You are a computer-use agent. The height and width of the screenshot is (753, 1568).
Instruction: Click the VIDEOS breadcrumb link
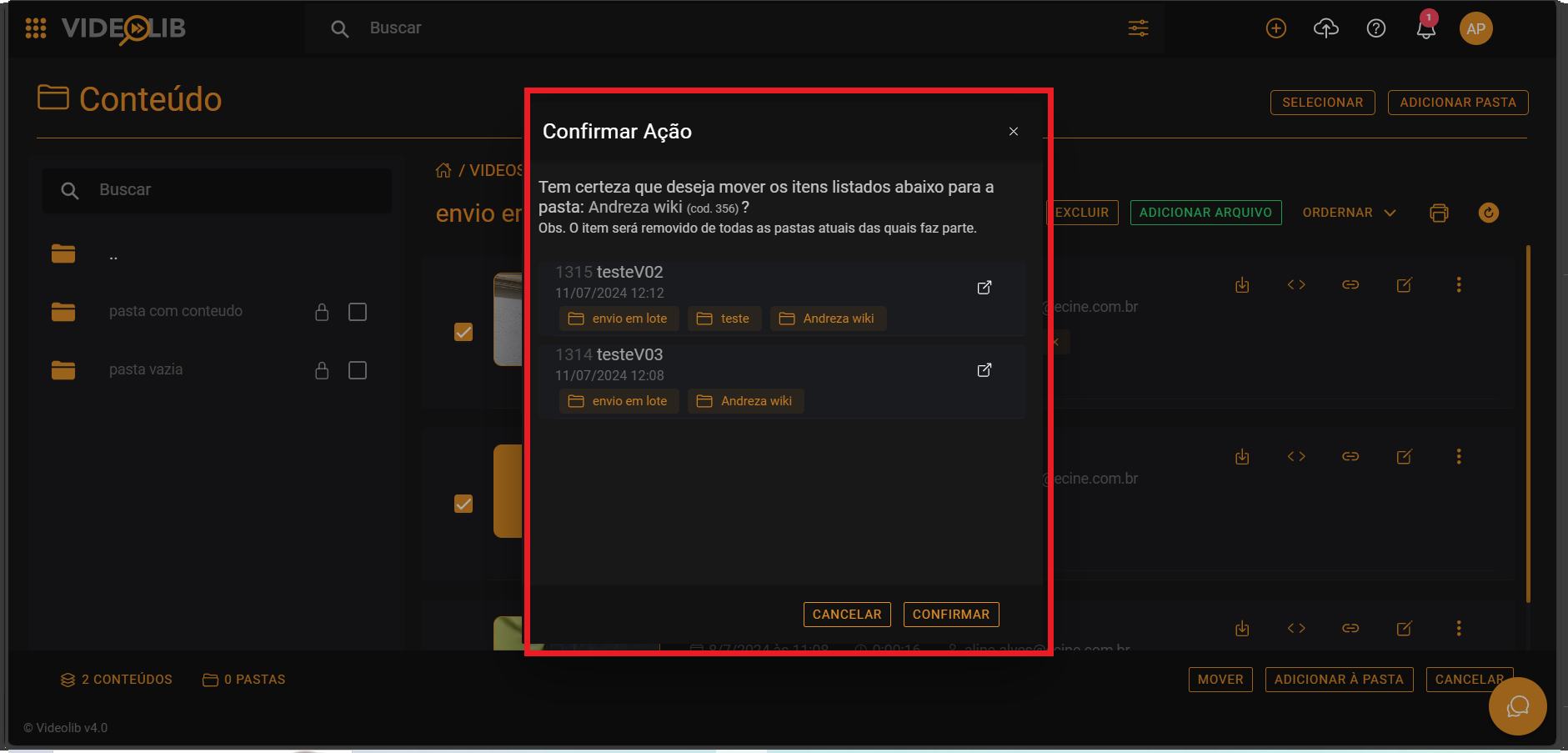click(x=495, y=170)
